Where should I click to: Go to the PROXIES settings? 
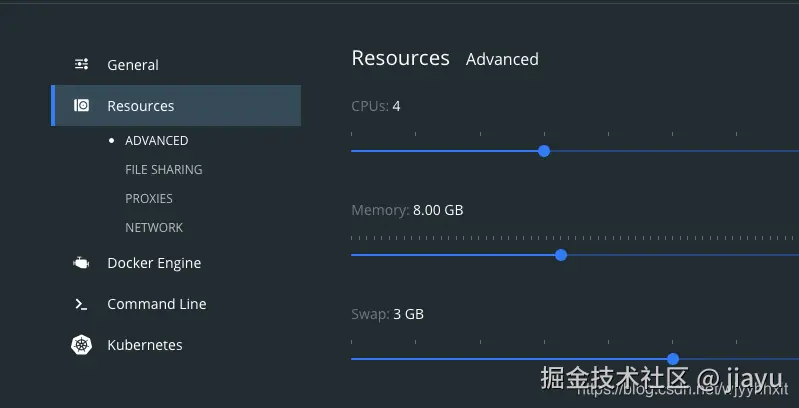pyautogui.click(x=149, y=199)
